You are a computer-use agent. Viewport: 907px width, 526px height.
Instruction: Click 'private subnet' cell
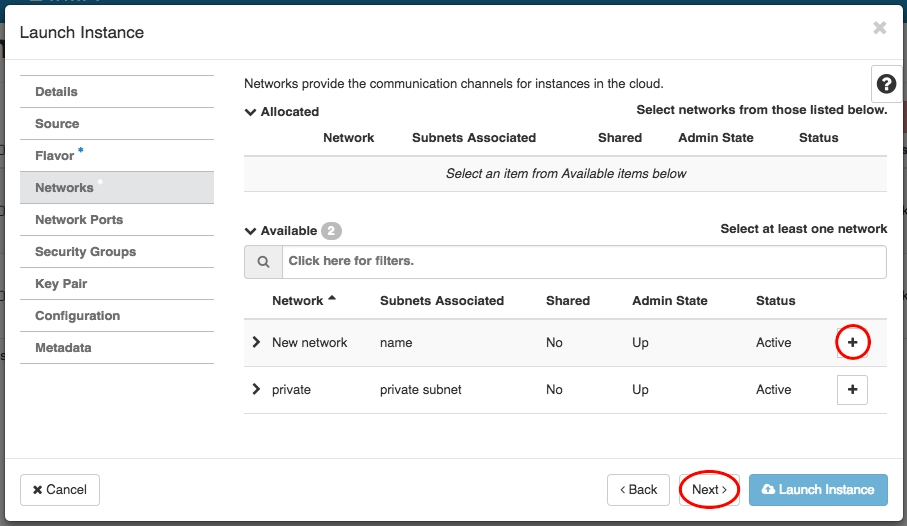(421, 389)
